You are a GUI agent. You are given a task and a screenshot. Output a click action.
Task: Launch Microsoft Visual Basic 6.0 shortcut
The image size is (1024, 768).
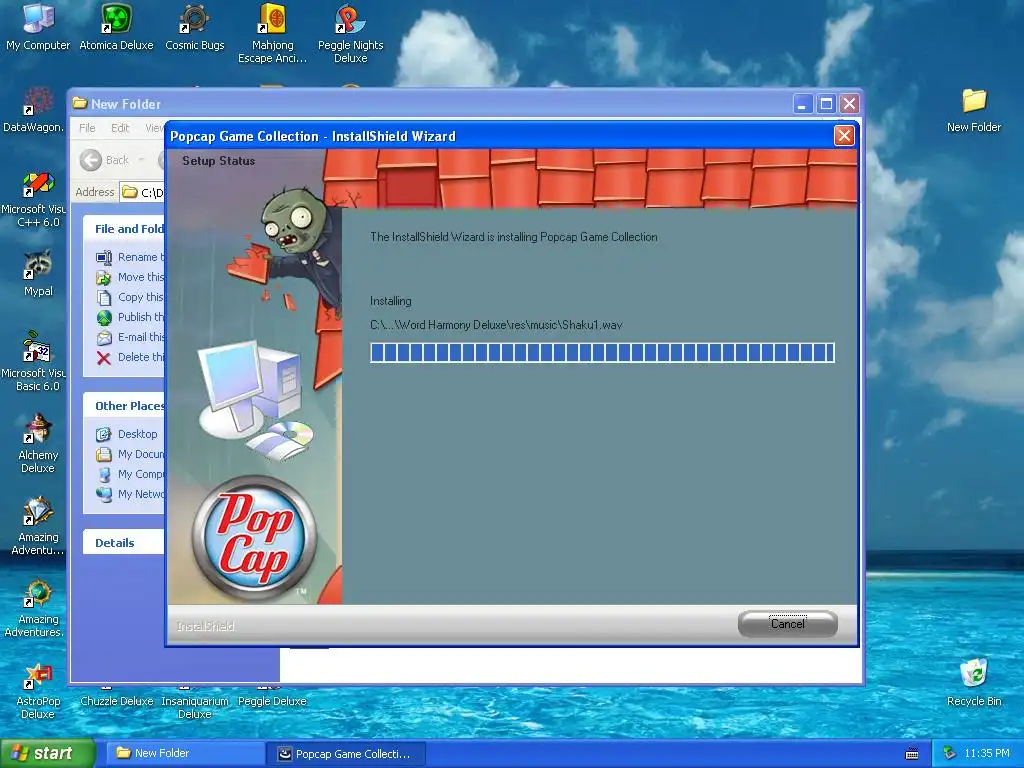33,361
